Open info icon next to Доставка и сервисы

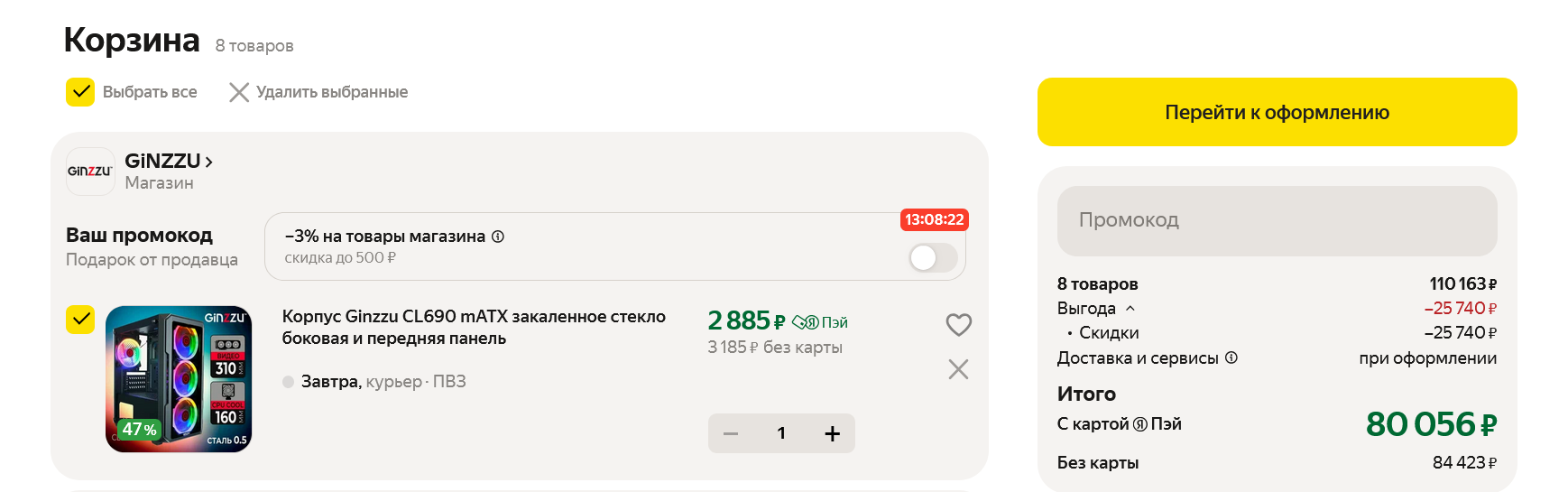(1231, 357)
